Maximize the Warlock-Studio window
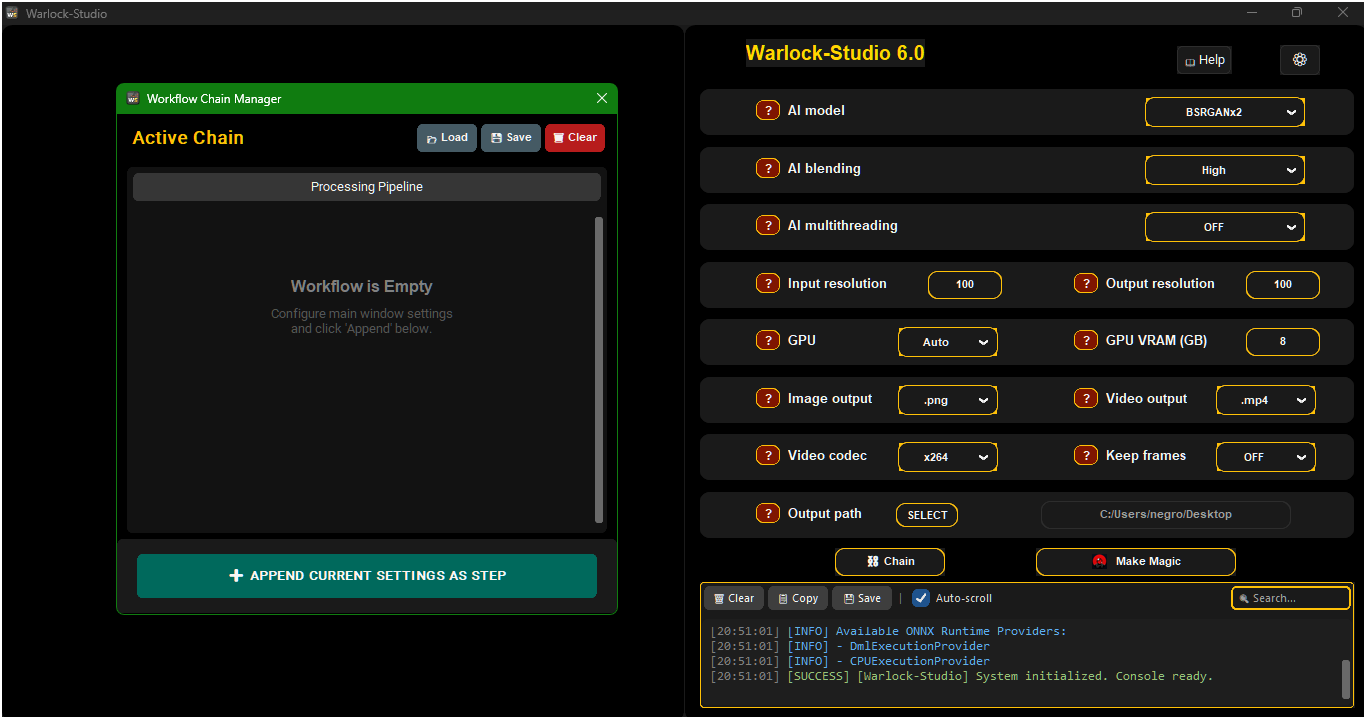 pyautogui.click(x=1296, y=13)
